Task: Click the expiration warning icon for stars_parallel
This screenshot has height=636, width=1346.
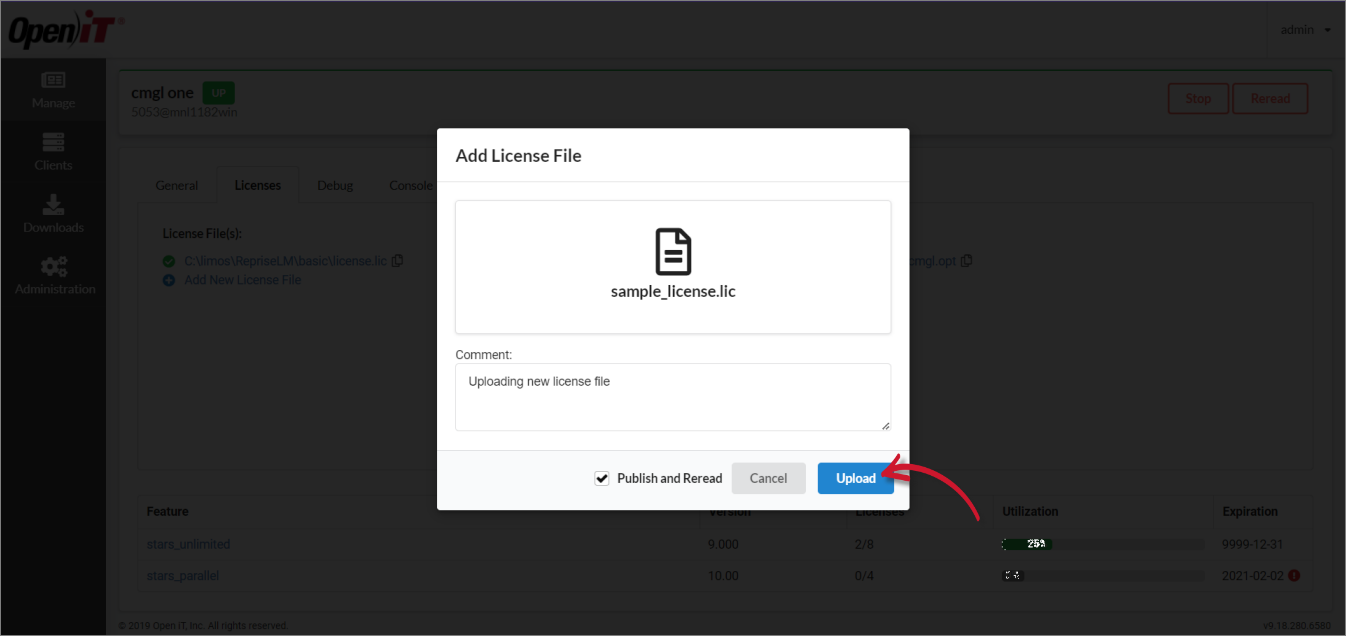Action: [x=1294, y=576]
